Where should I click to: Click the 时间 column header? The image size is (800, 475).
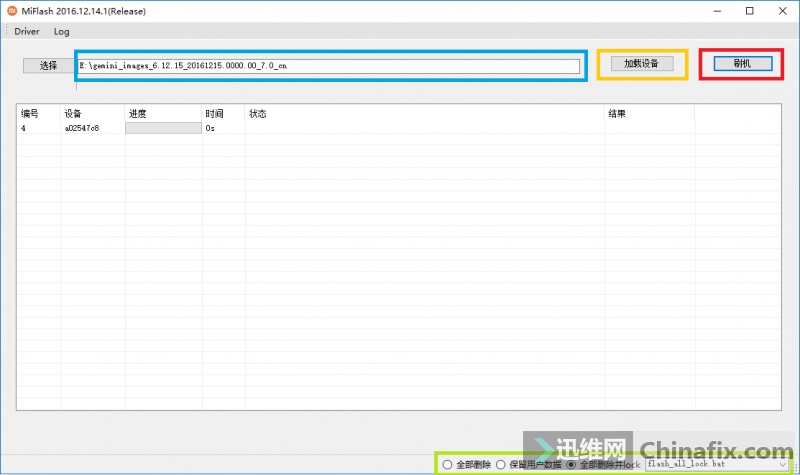coord(223,114)
